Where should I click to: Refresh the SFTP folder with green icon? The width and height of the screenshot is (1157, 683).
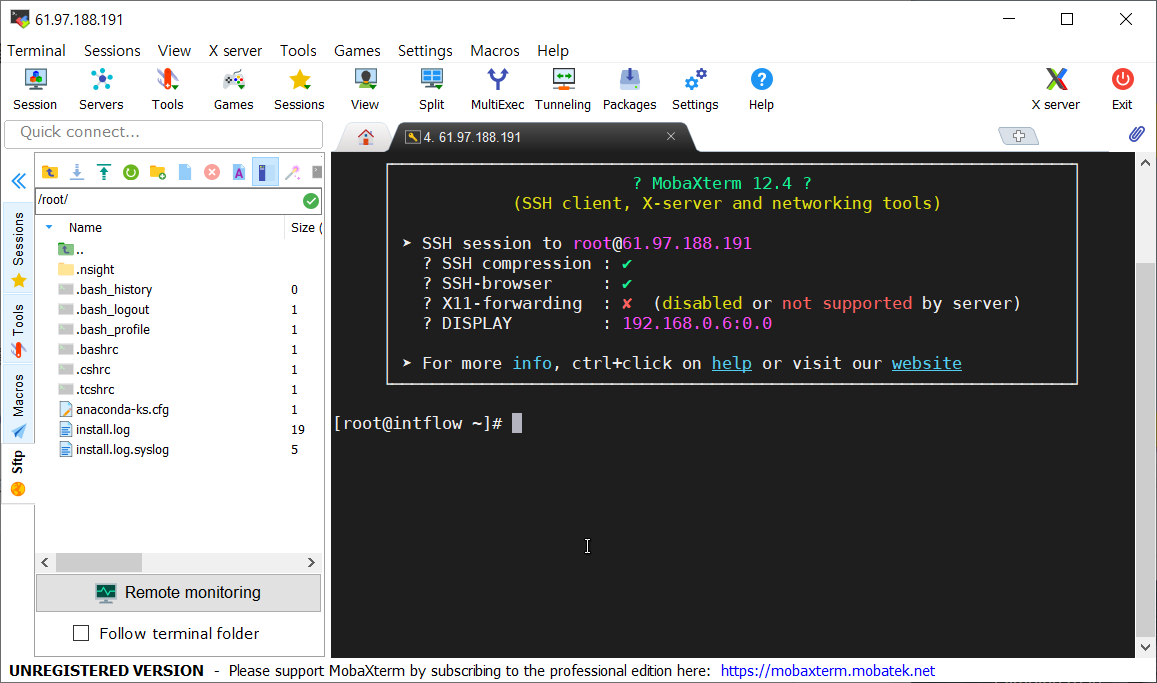click(x=131, y=172)
